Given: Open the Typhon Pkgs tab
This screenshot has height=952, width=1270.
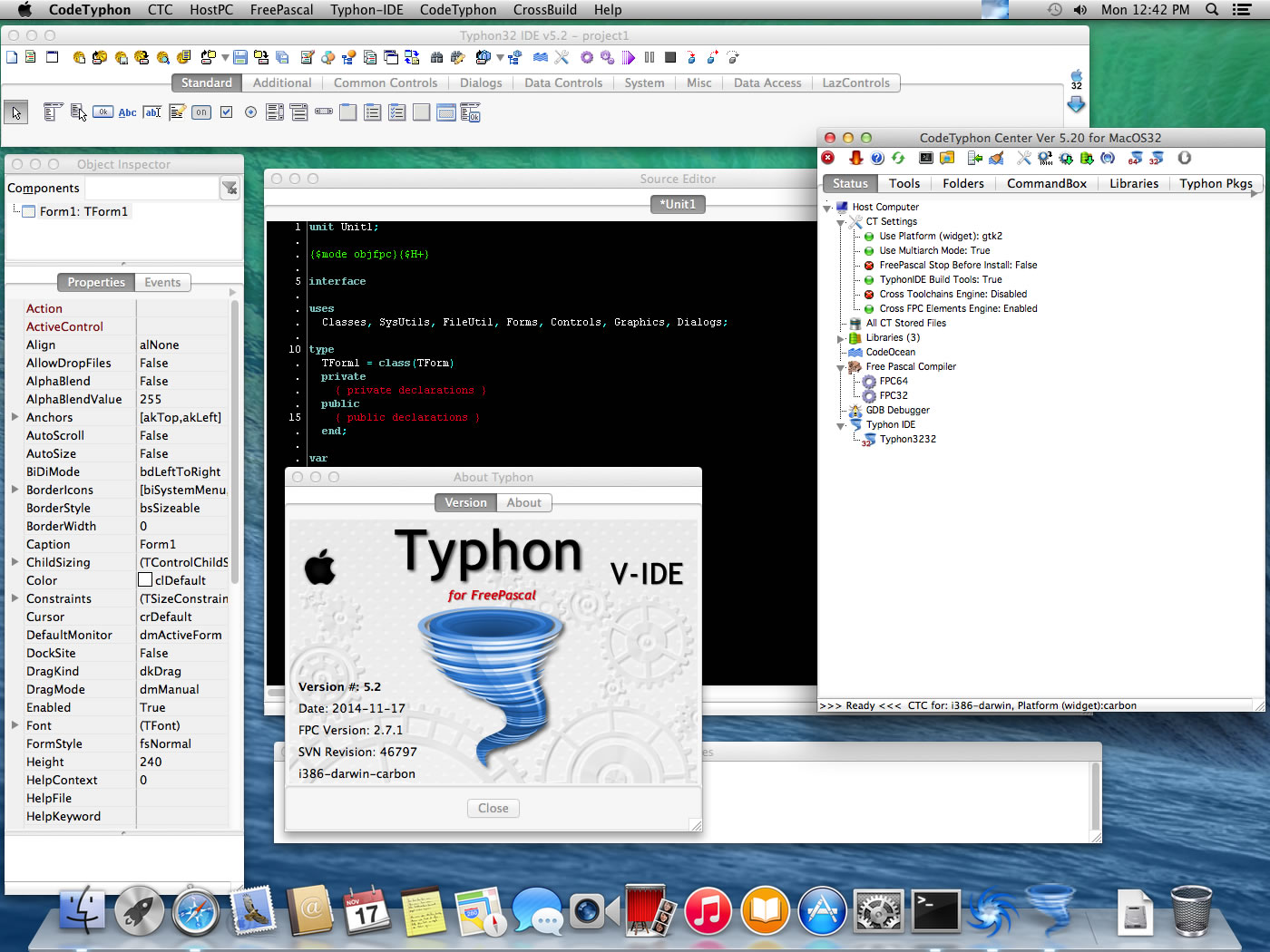Looking at the screenshot, I should coord(1216,183).
